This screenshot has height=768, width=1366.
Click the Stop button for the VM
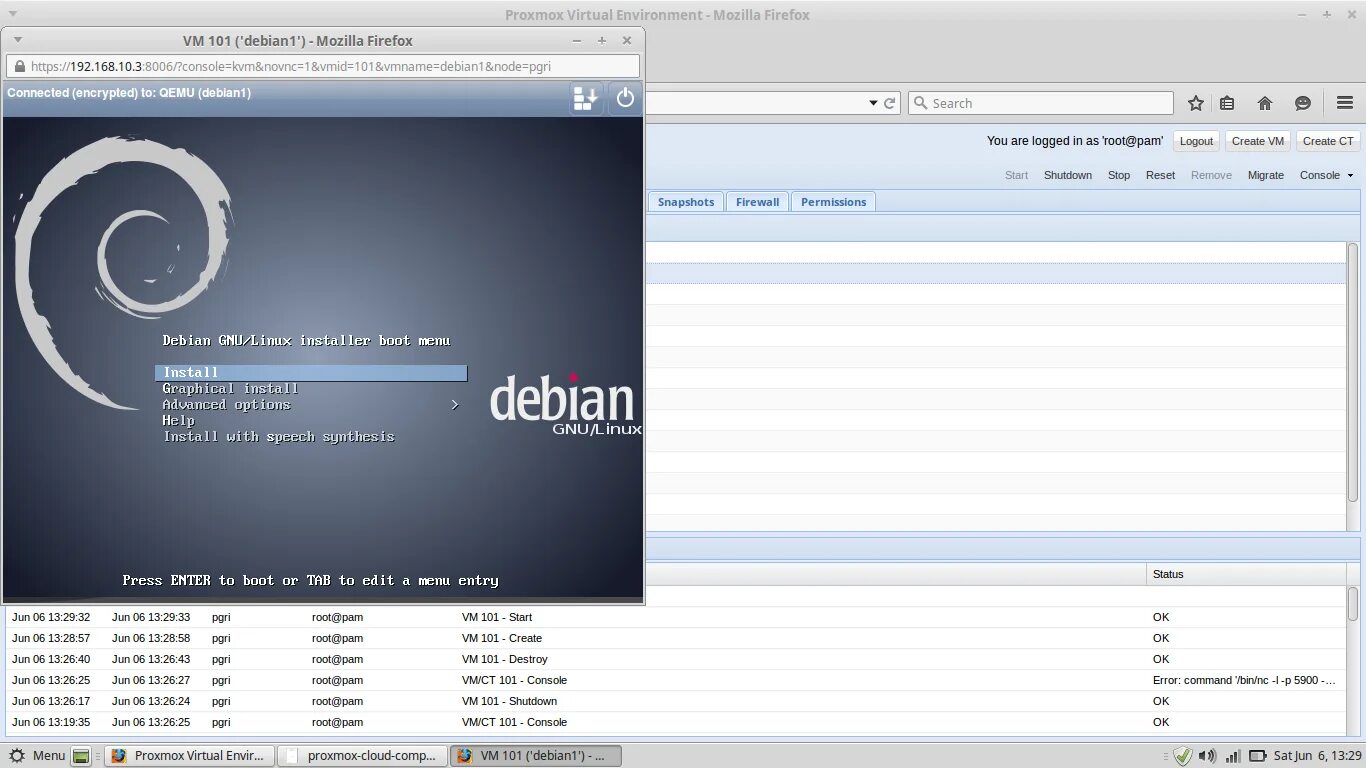point(1119,175)
